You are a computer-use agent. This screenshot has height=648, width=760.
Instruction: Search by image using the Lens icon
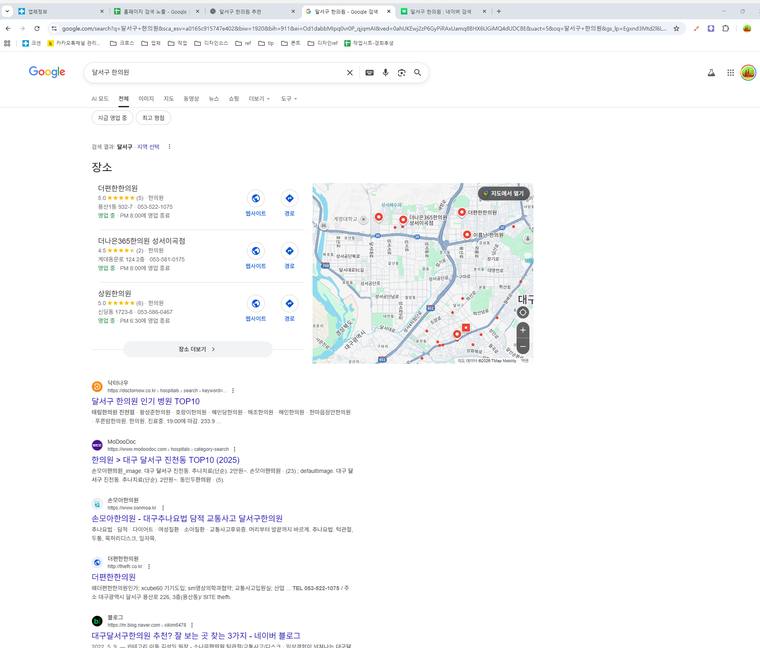tap(401, 73)
